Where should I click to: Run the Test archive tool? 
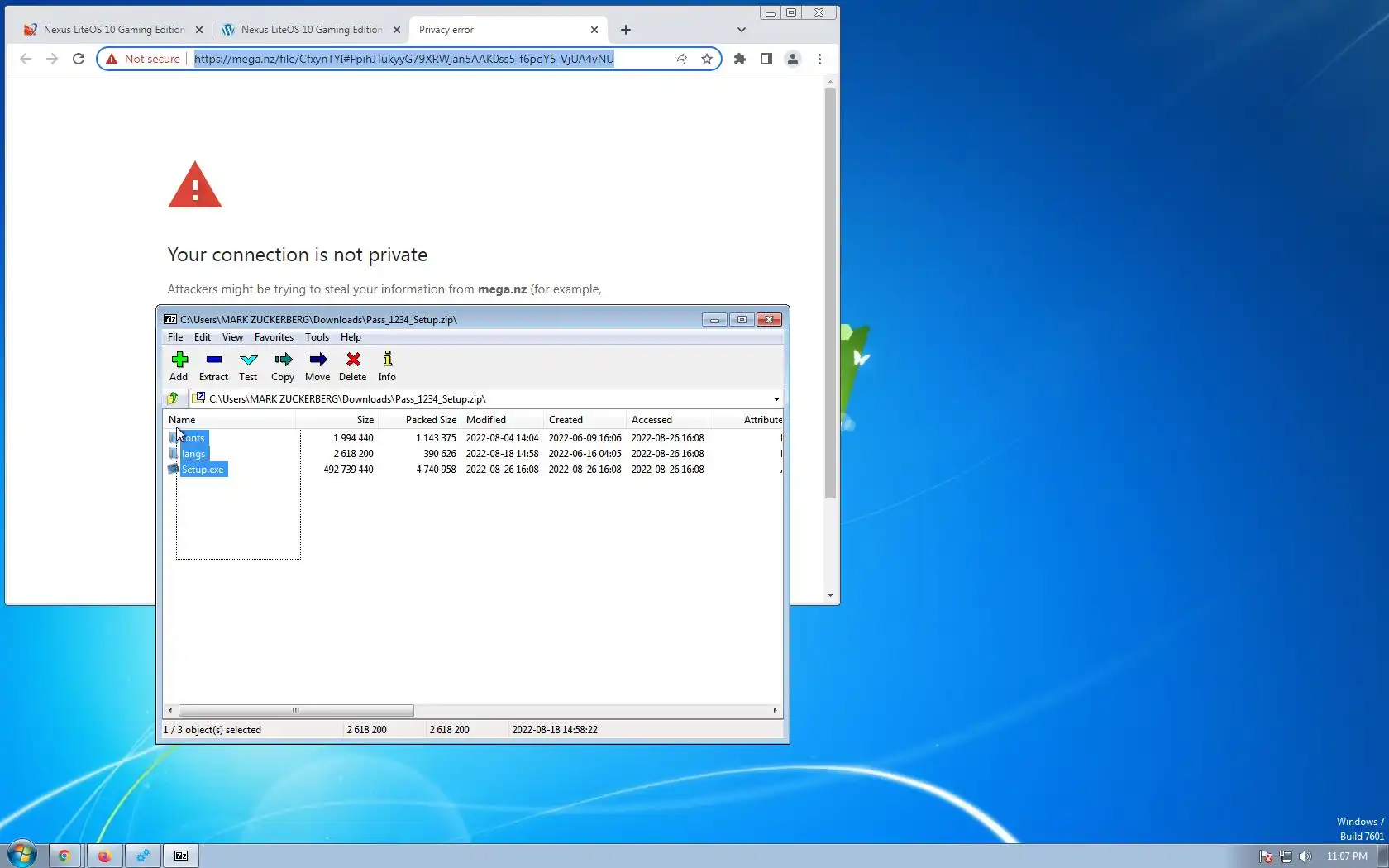(x=248, y=366)
